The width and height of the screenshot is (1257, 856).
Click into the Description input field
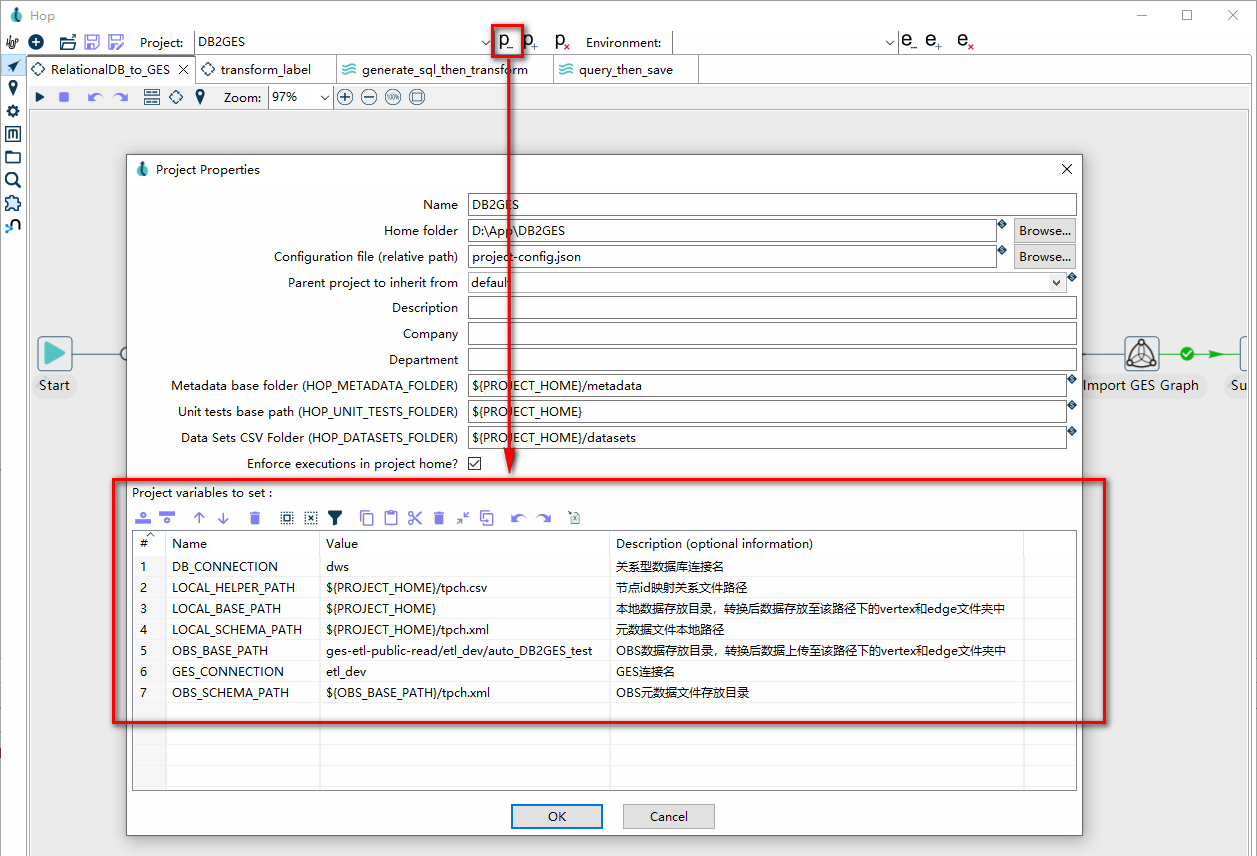coord(771,308)
